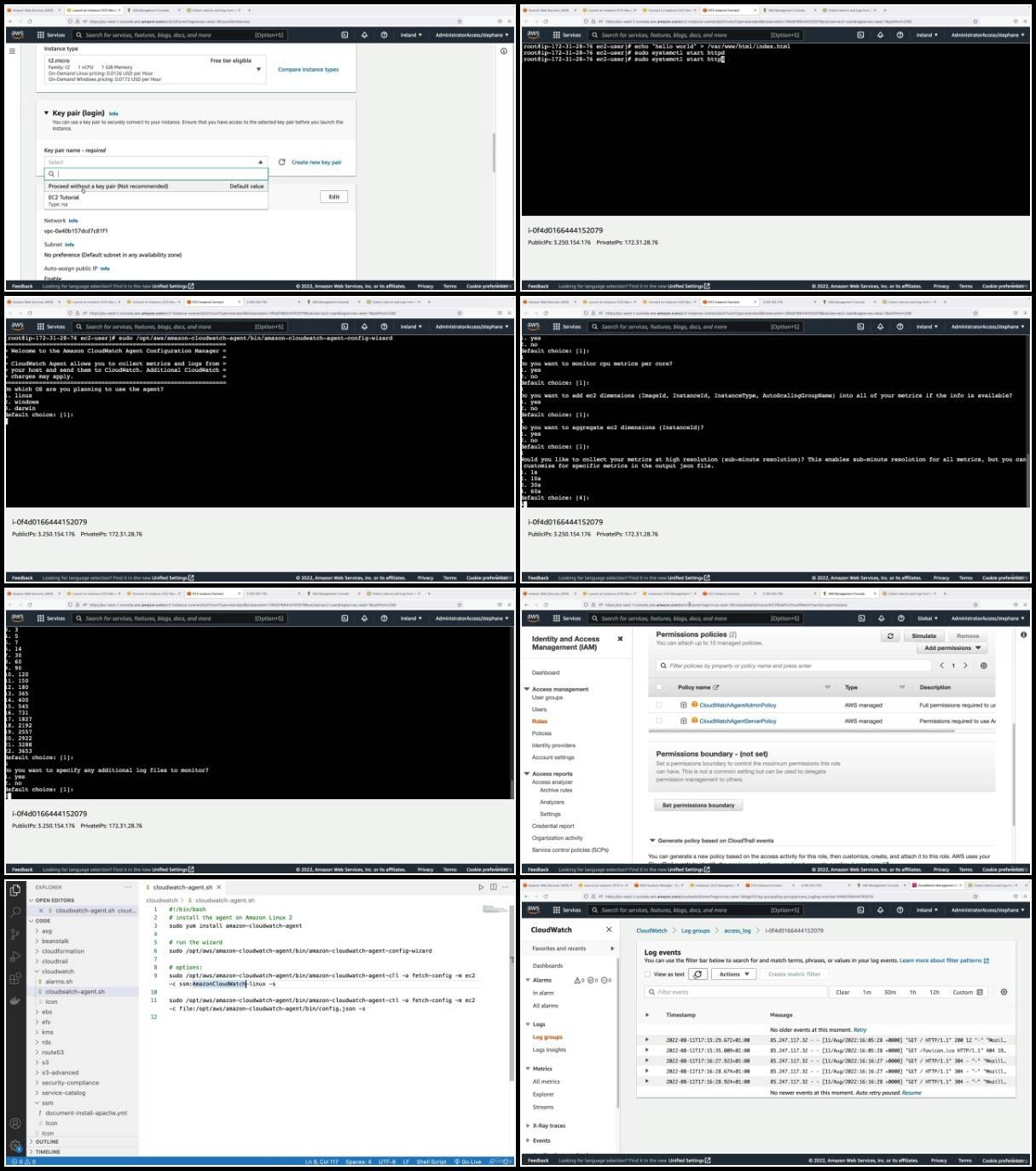Click Resume link in CloudWatch log events
The width and height of the screenshot is (1036, 1171).
912,1093
